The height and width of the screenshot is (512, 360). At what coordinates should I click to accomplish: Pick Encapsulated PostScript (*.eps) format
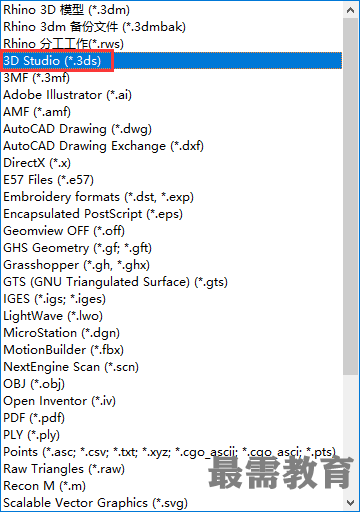[x=172, y=214]
